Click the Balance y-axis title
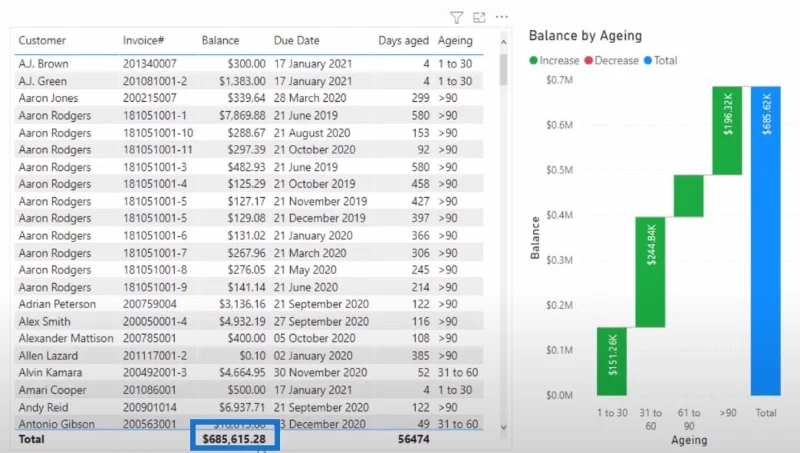This screenshot has height=453, width=800. point(535,238)
